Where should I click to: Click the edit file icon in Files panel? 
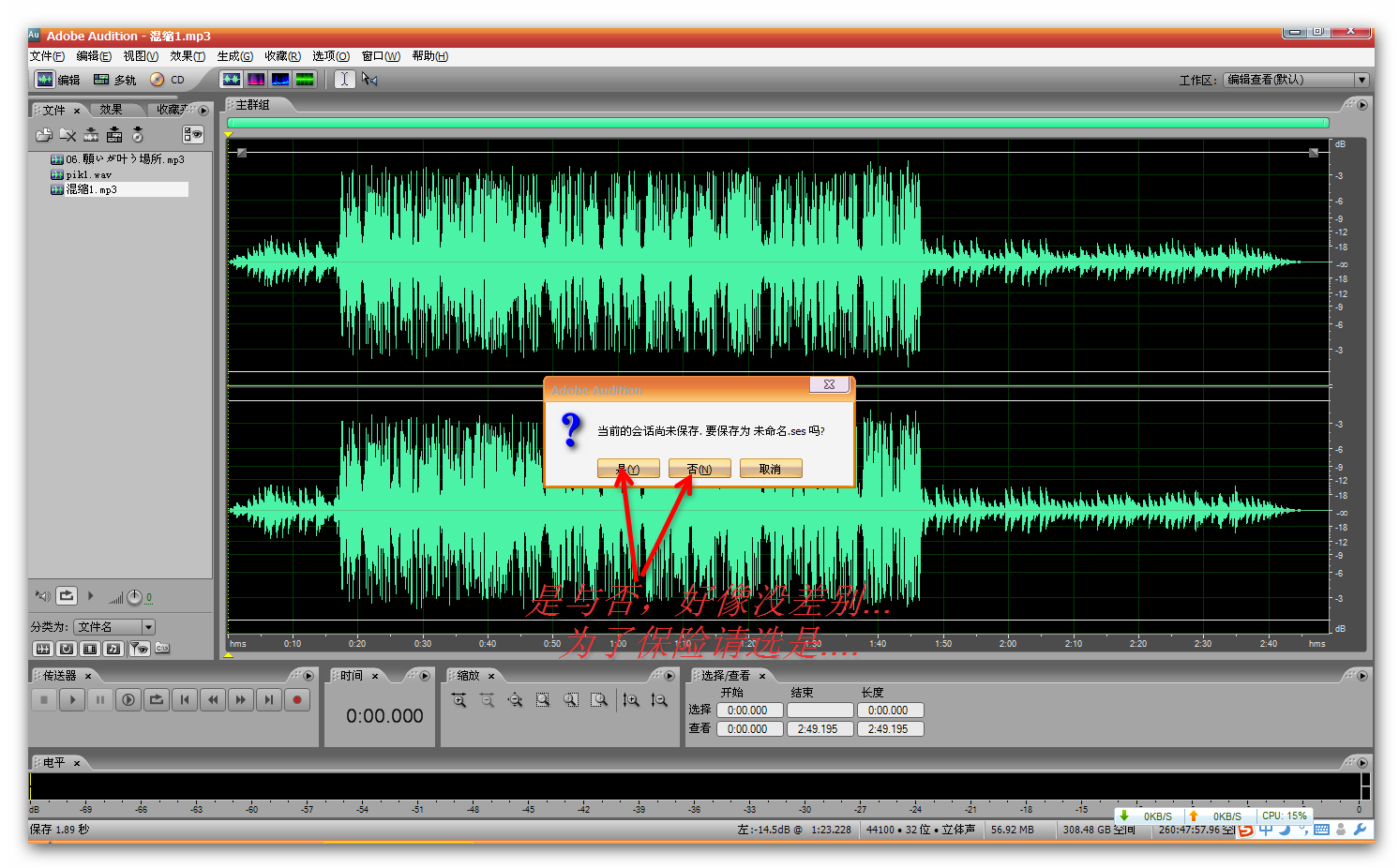coord(91,135)
